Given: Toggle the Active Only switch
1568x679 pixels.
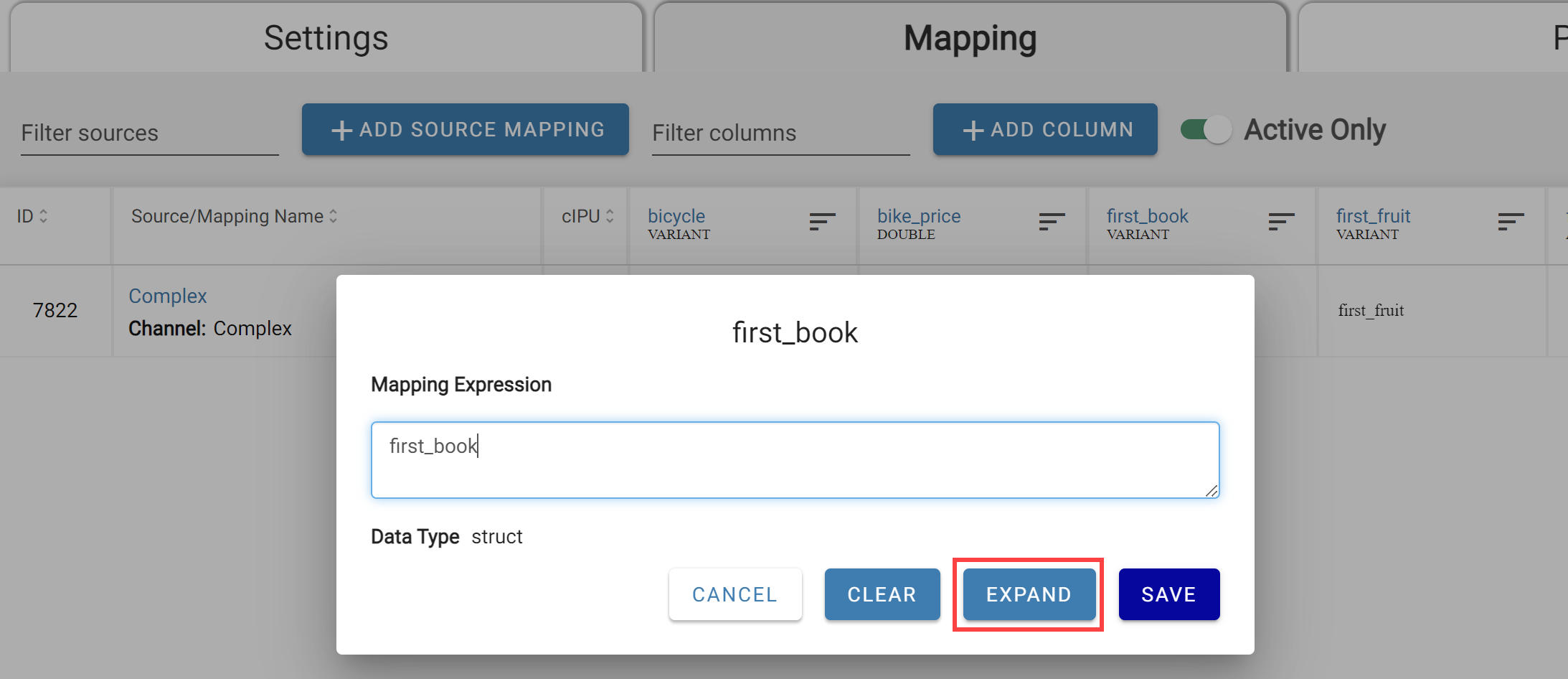Looking at the screenshot, I should 1206,130.
